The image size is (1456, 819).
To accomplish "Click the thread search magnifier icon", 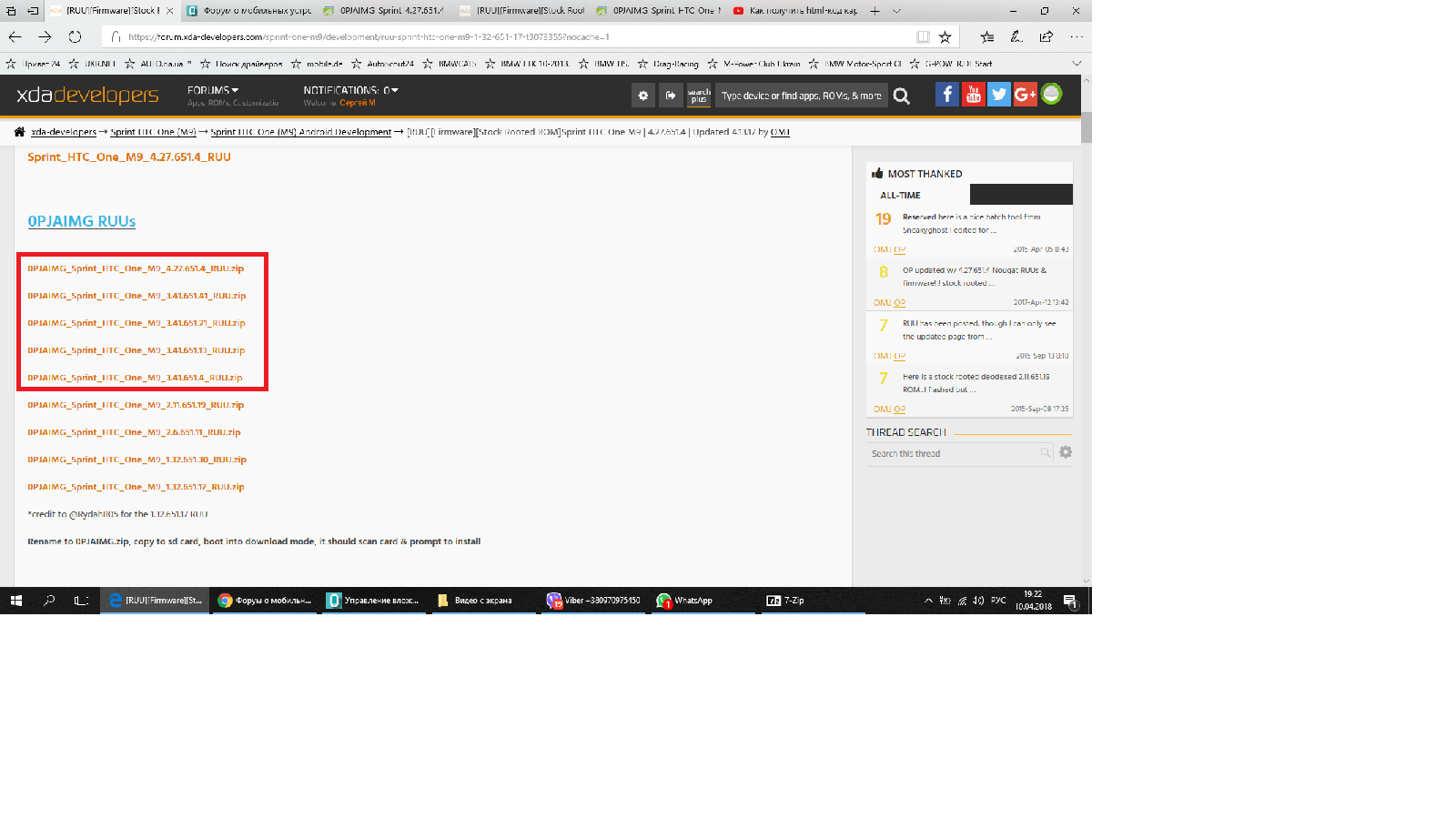I will [1046, 452].
